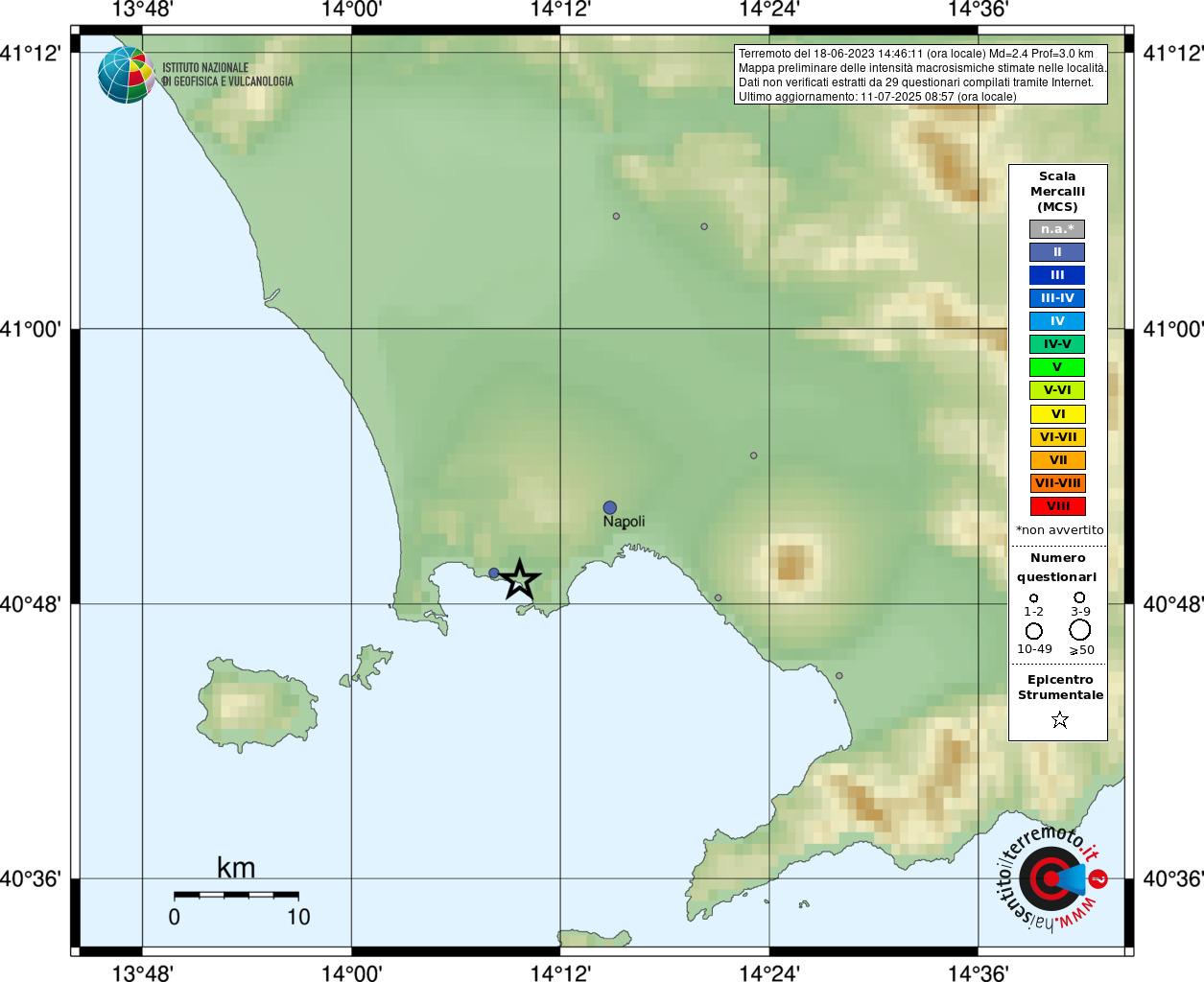1204x982 pixels.
Task: Select the VI-VII intensity legend swatch
Action: pos(1057,437)
